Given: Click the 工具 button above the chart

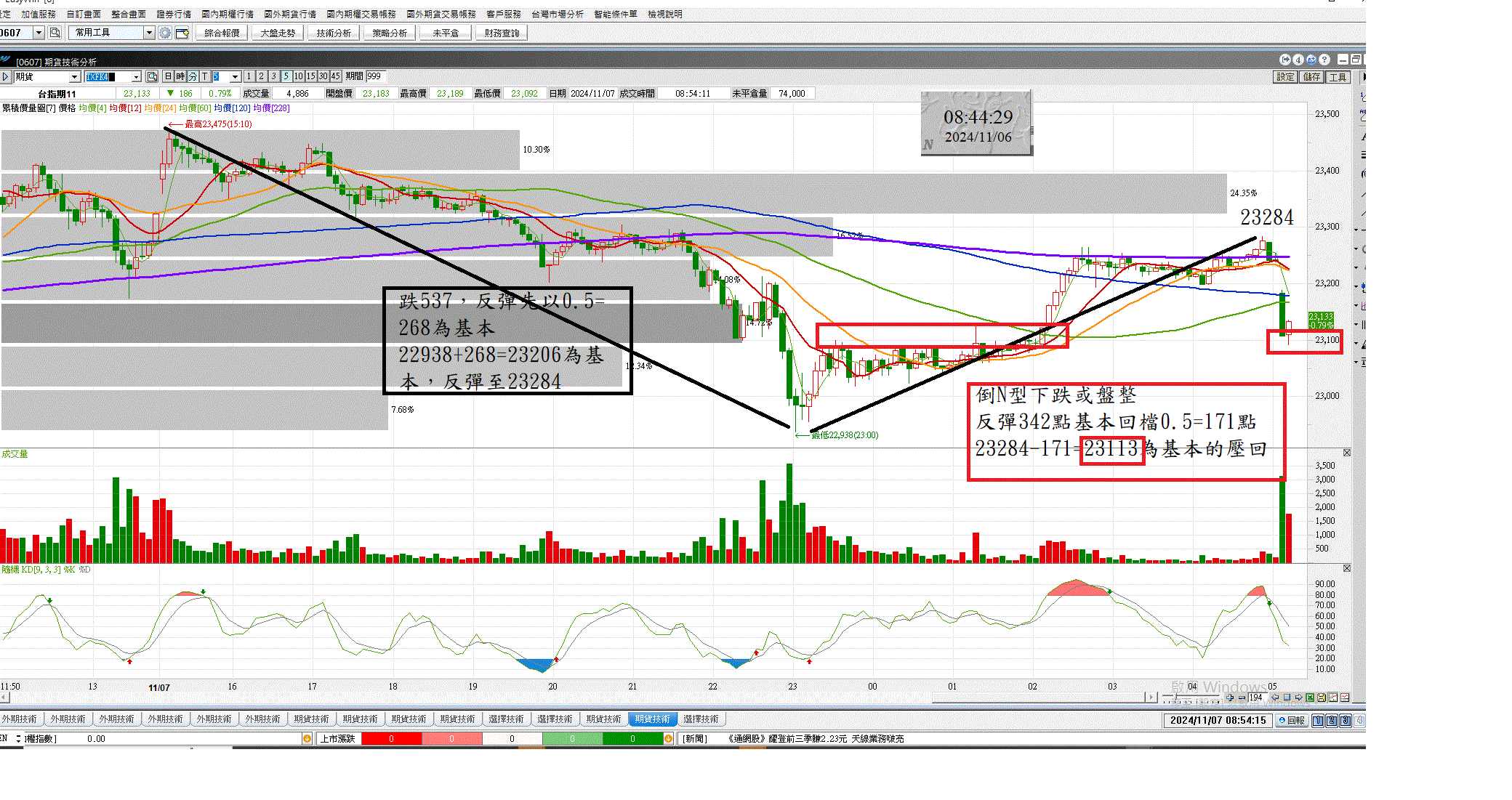Looking at the screenshot, I should click(1338, 77).
